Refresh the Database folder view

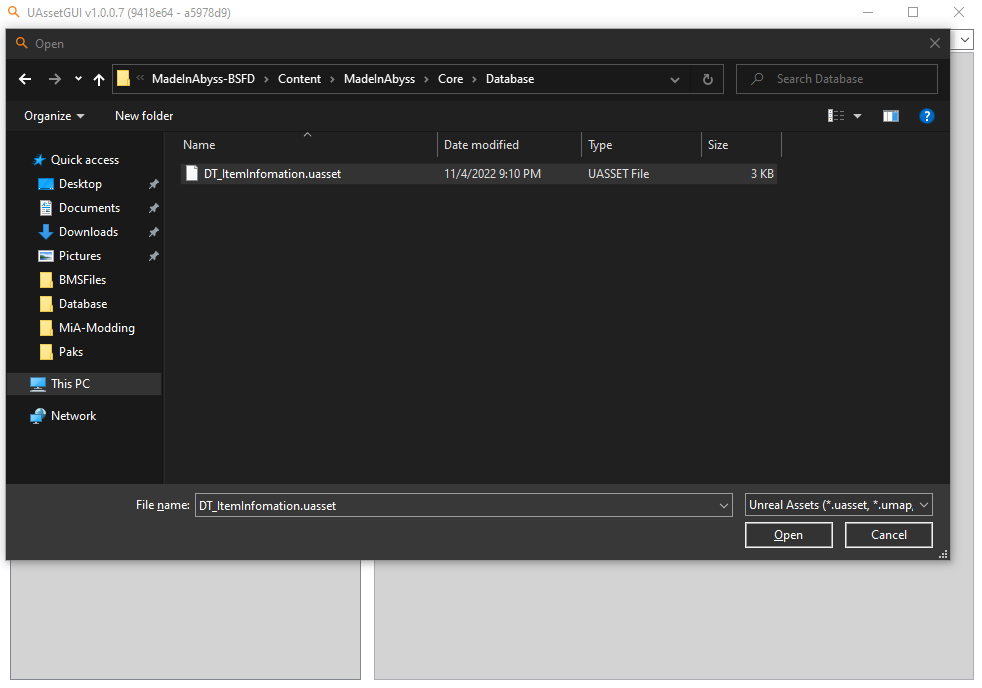(708, 78)
